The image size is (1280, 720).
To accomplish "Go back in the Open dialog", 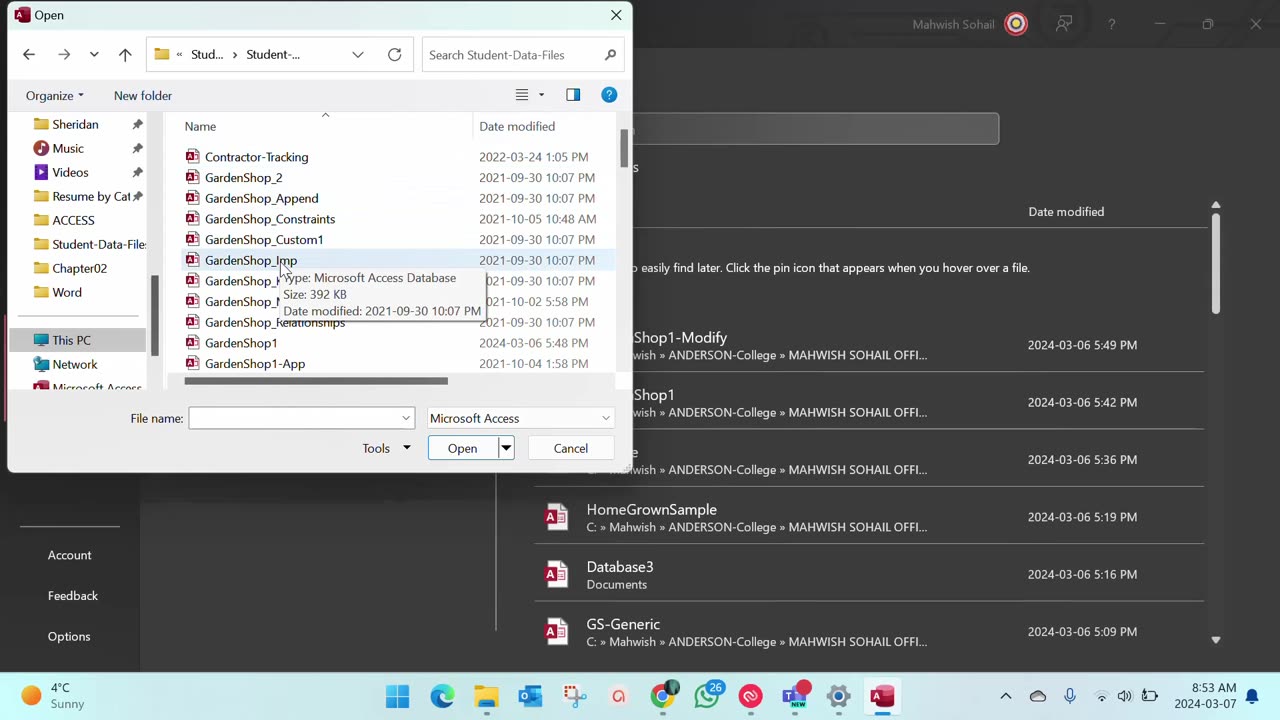I will pyautogui.click(x=29, y=55).
